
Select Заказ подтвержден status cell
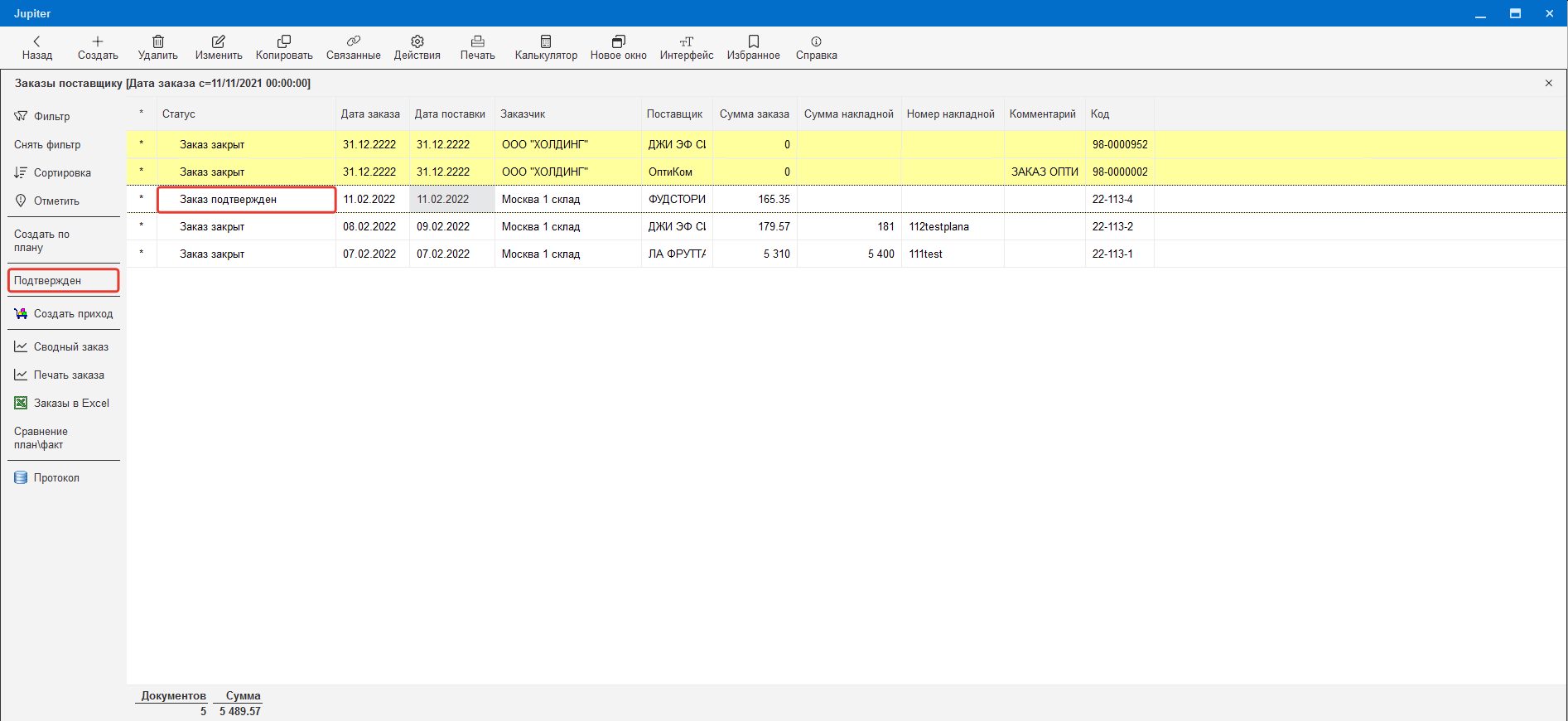point(247,199)
